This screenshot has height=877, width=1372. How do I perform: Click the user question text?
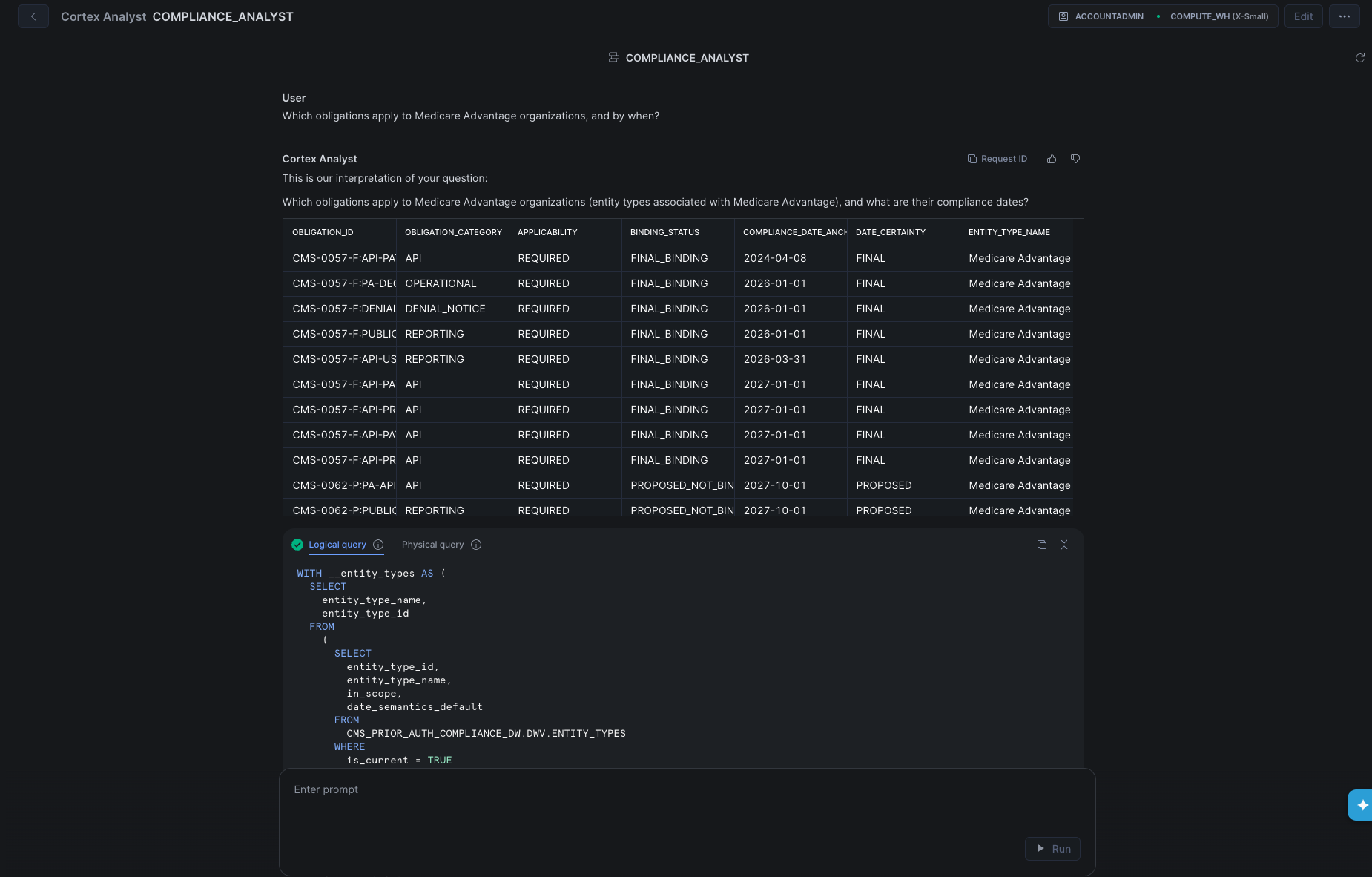point(470,116)
